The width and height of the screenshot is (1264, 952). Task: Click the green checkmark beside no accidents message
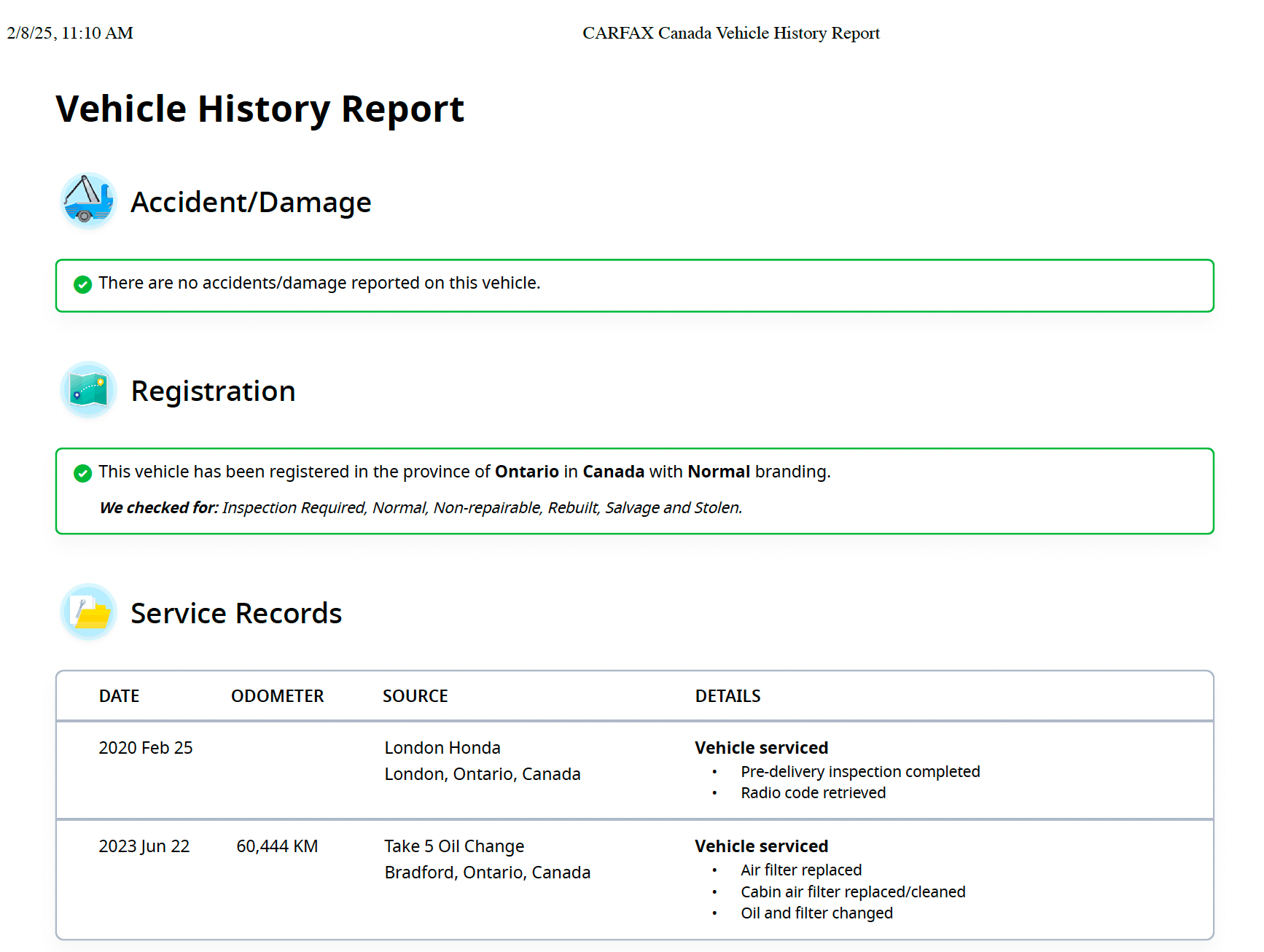pyautogui.click(x=83, y=284)
